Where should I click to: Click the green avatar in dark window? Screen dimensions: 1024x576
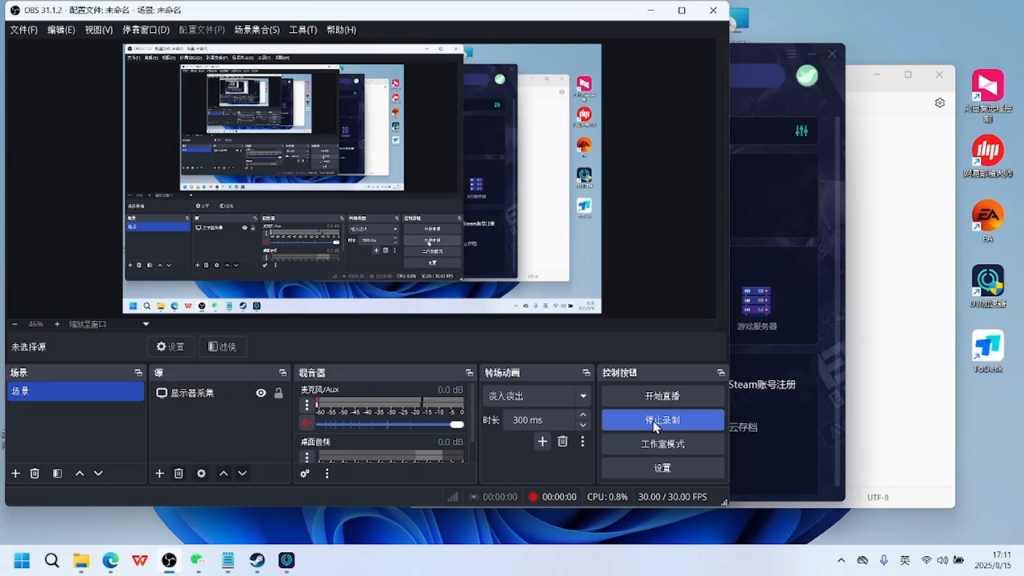[807, 76]
